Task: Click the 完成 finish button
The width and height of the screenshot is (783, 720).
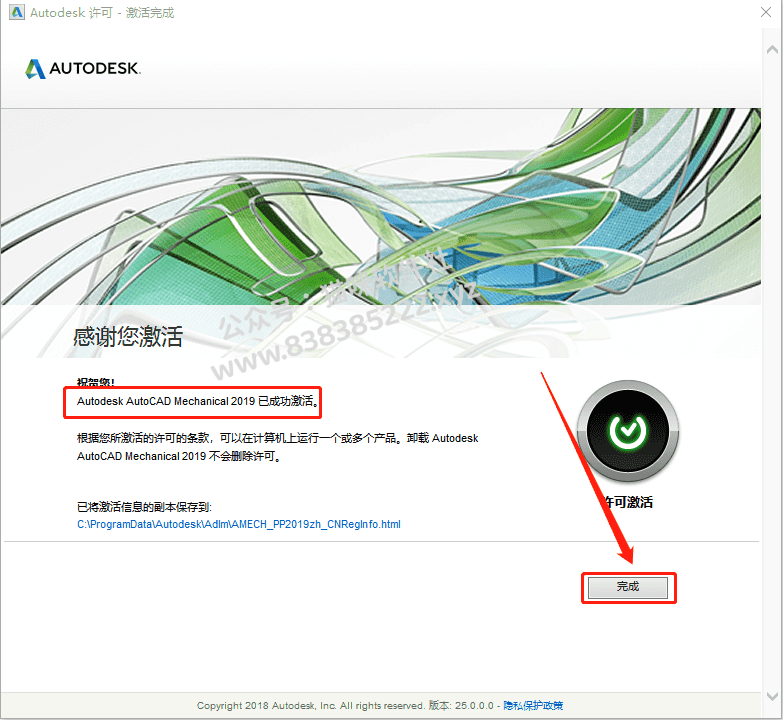Action: coord(628,587)
